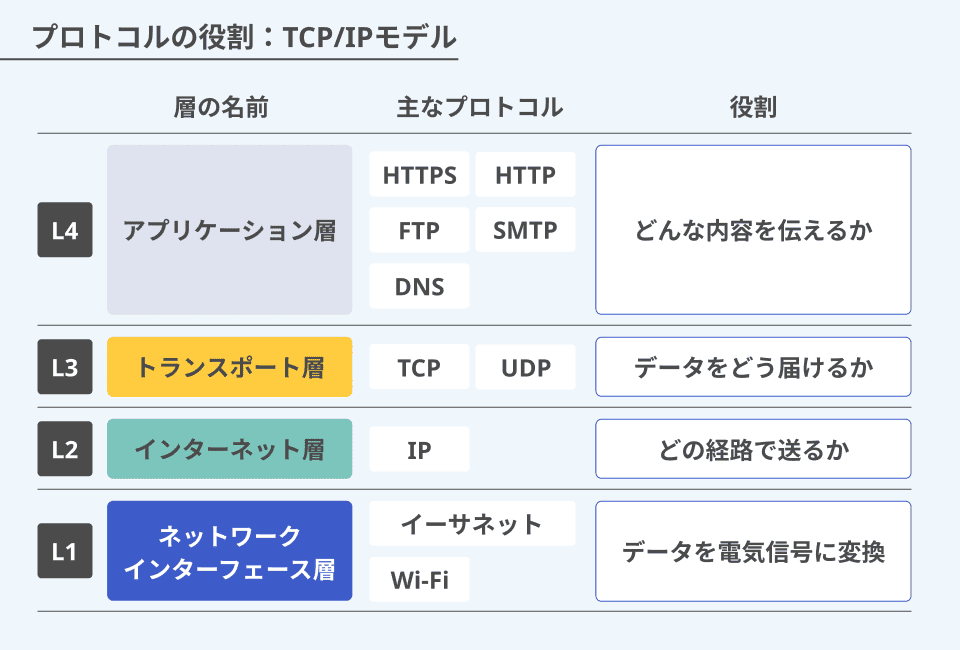Click the gray アプリケーション層 block
The image size is (960, 650).
[230, 230]
